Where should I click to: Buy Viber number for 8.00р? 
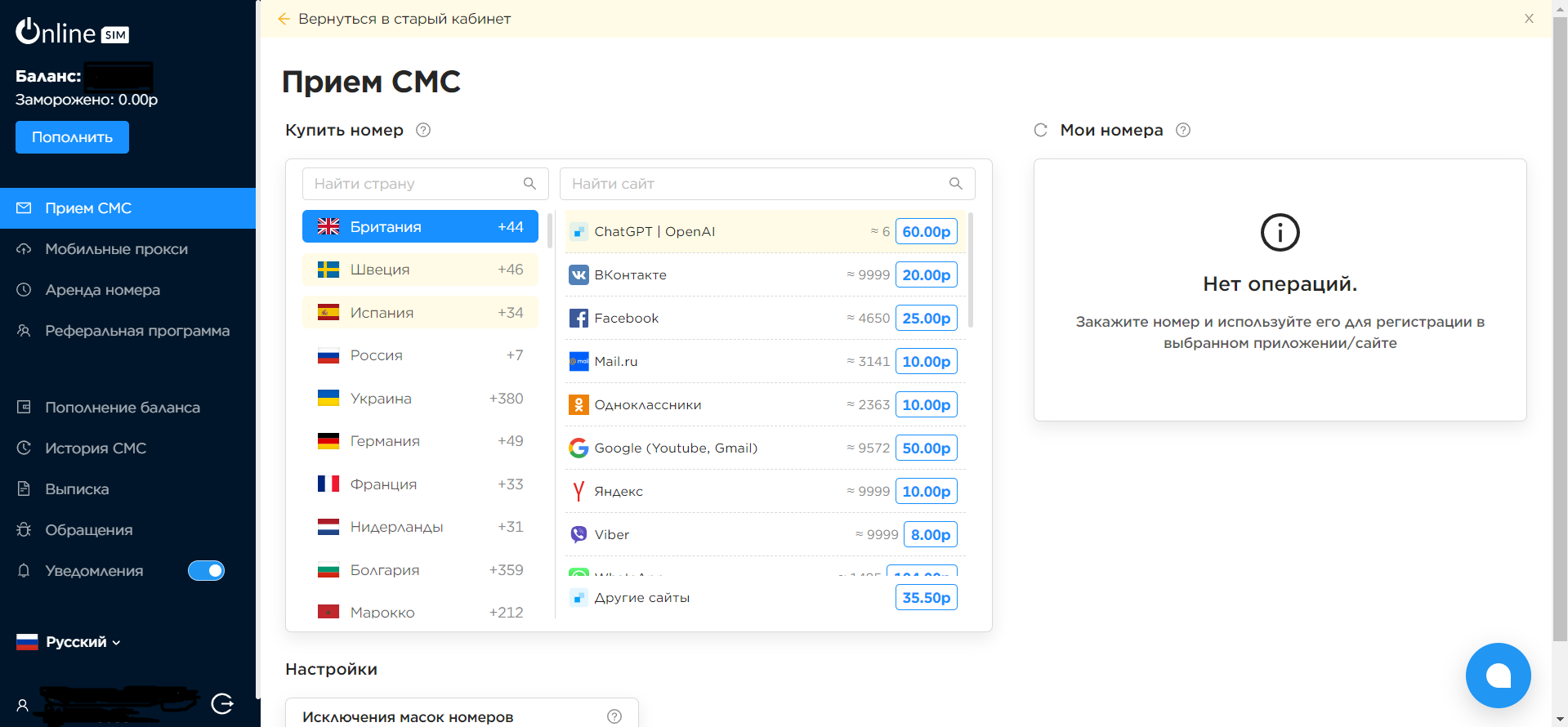[931, 535]
